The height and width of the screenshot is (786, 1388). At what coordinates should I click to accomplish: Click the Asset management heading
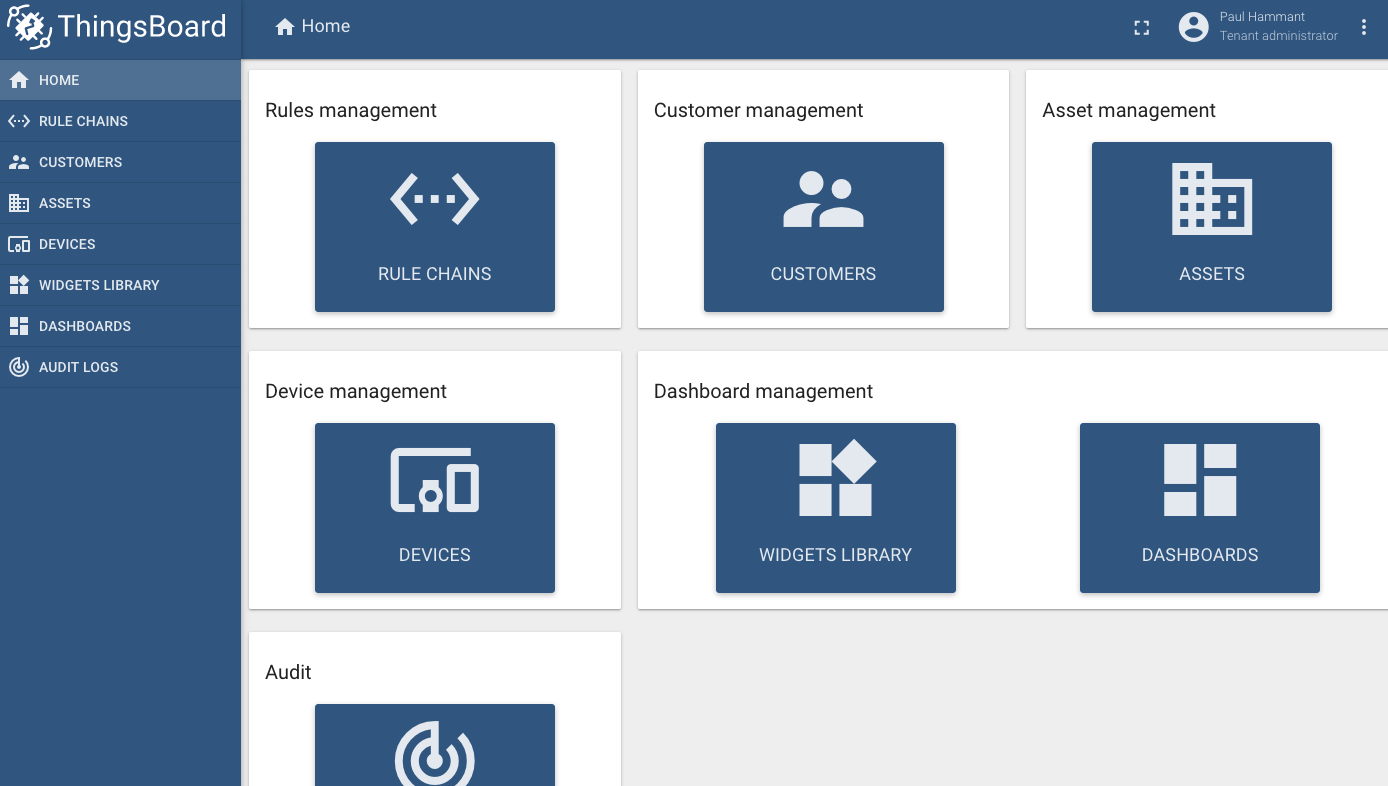click(x=1129, y=111)
